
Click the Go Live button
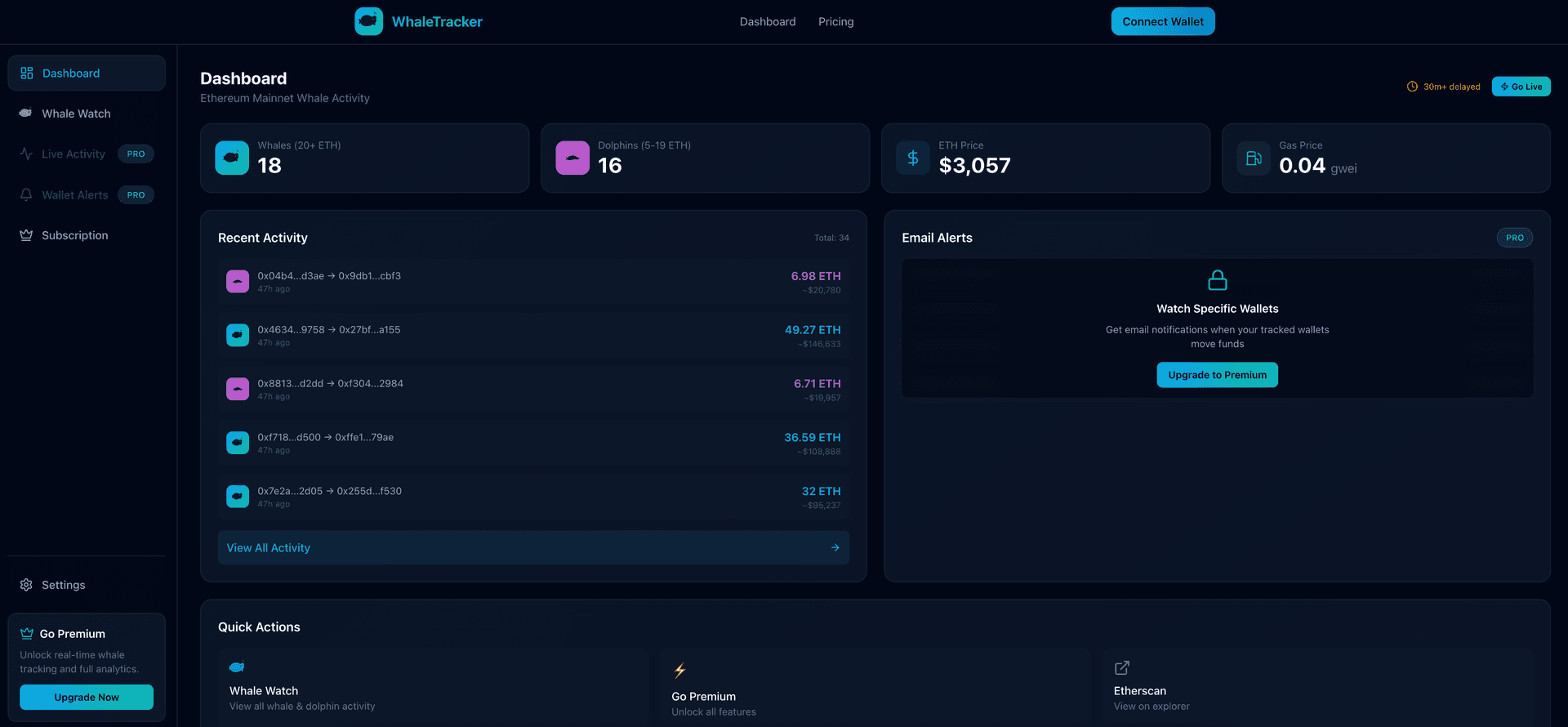pos(1521,87)
